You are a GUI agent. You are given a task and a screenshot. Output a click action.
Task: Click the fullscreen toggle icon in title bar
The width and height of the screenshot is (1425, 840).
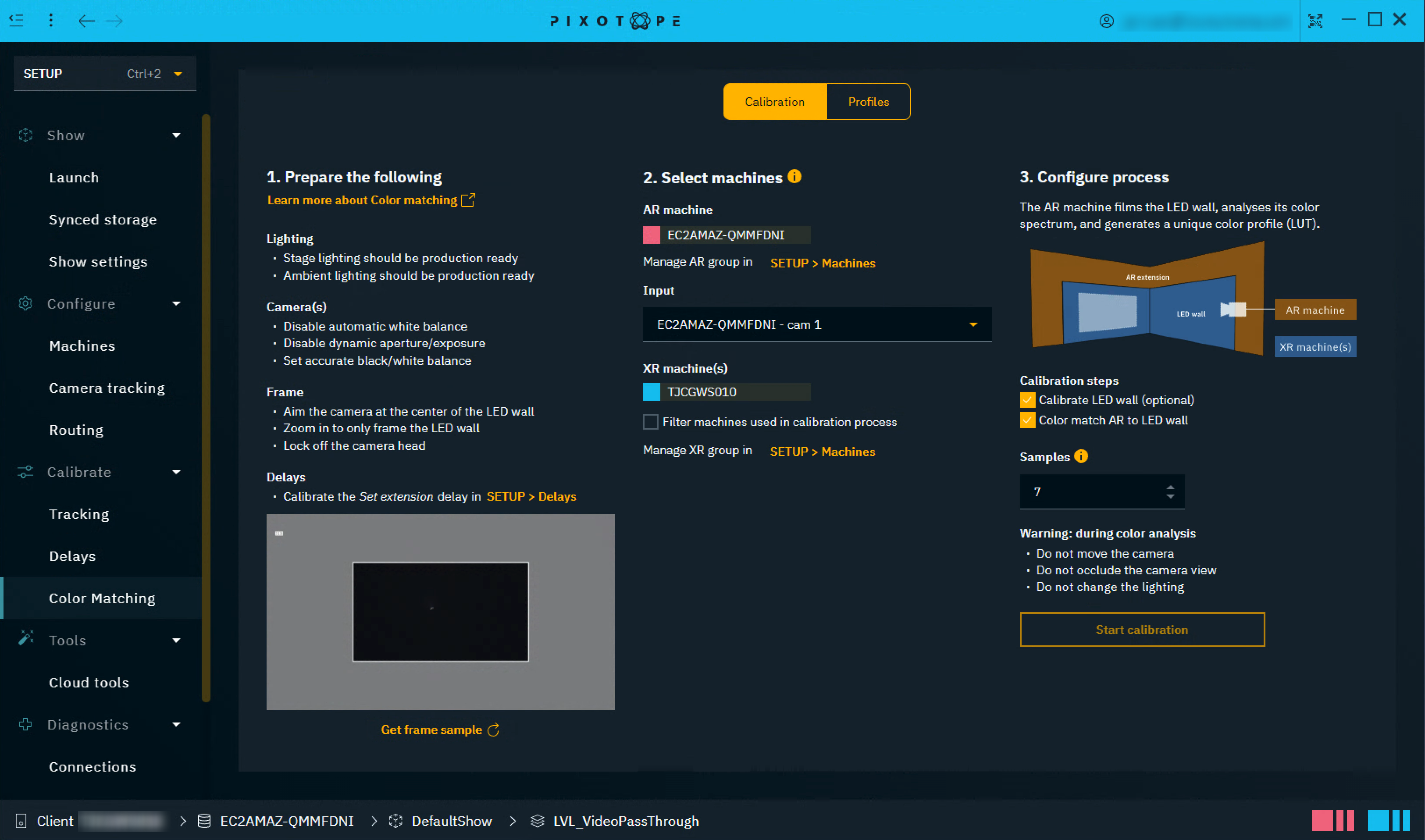pyautogui.click(x=1315, y=21)
